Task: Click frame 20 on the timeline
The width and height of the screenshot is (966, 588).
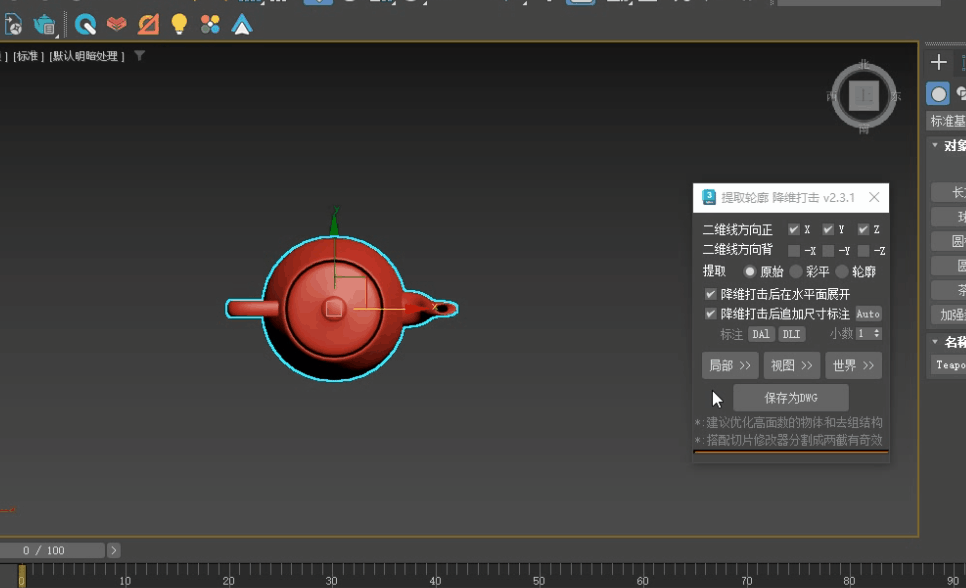Action: tap(229, 581)
